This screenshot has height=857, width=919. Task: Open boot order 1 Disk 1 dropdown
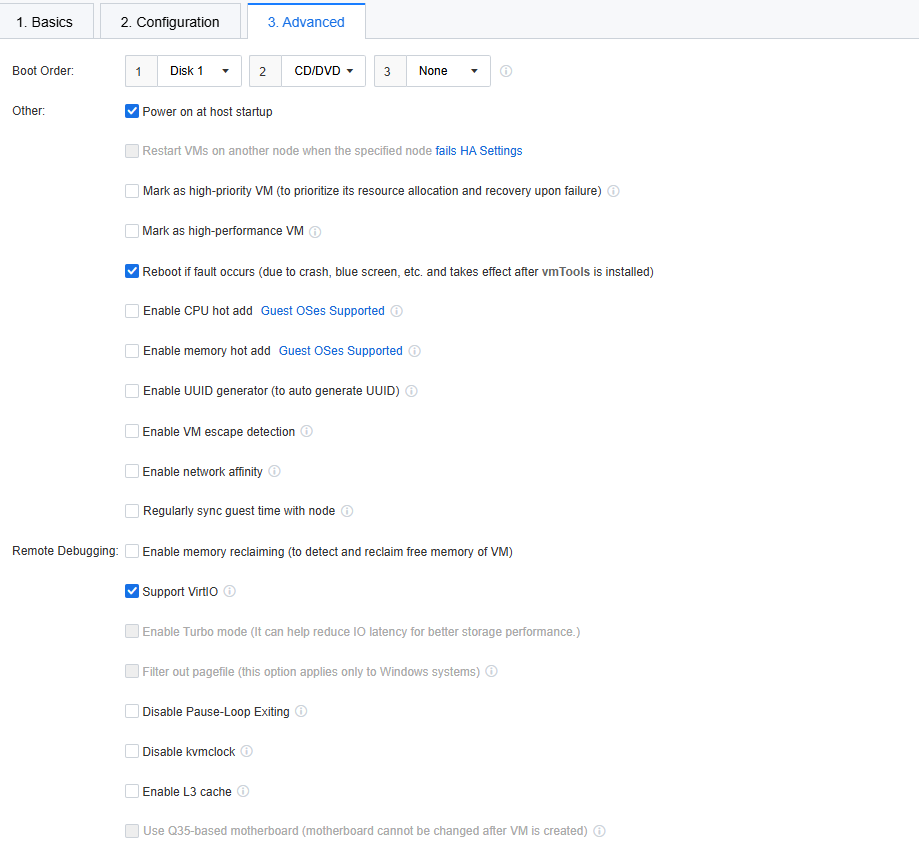click(x=199, y=71)
